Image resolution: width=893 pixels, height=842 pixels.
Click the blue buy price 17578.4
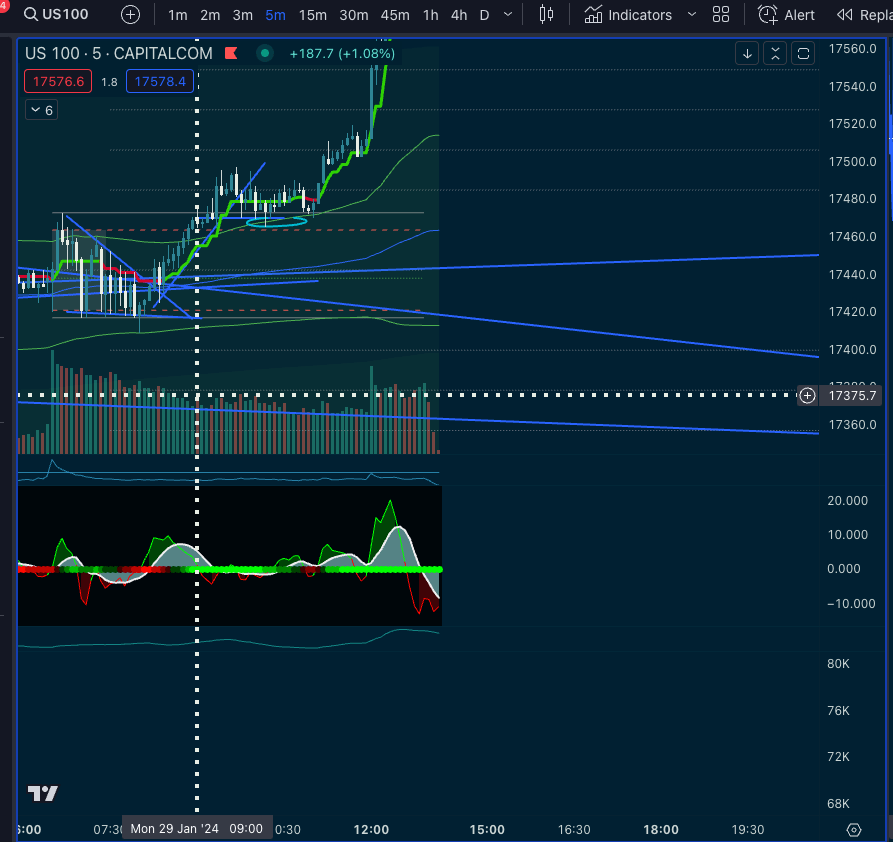pos(160,82)
